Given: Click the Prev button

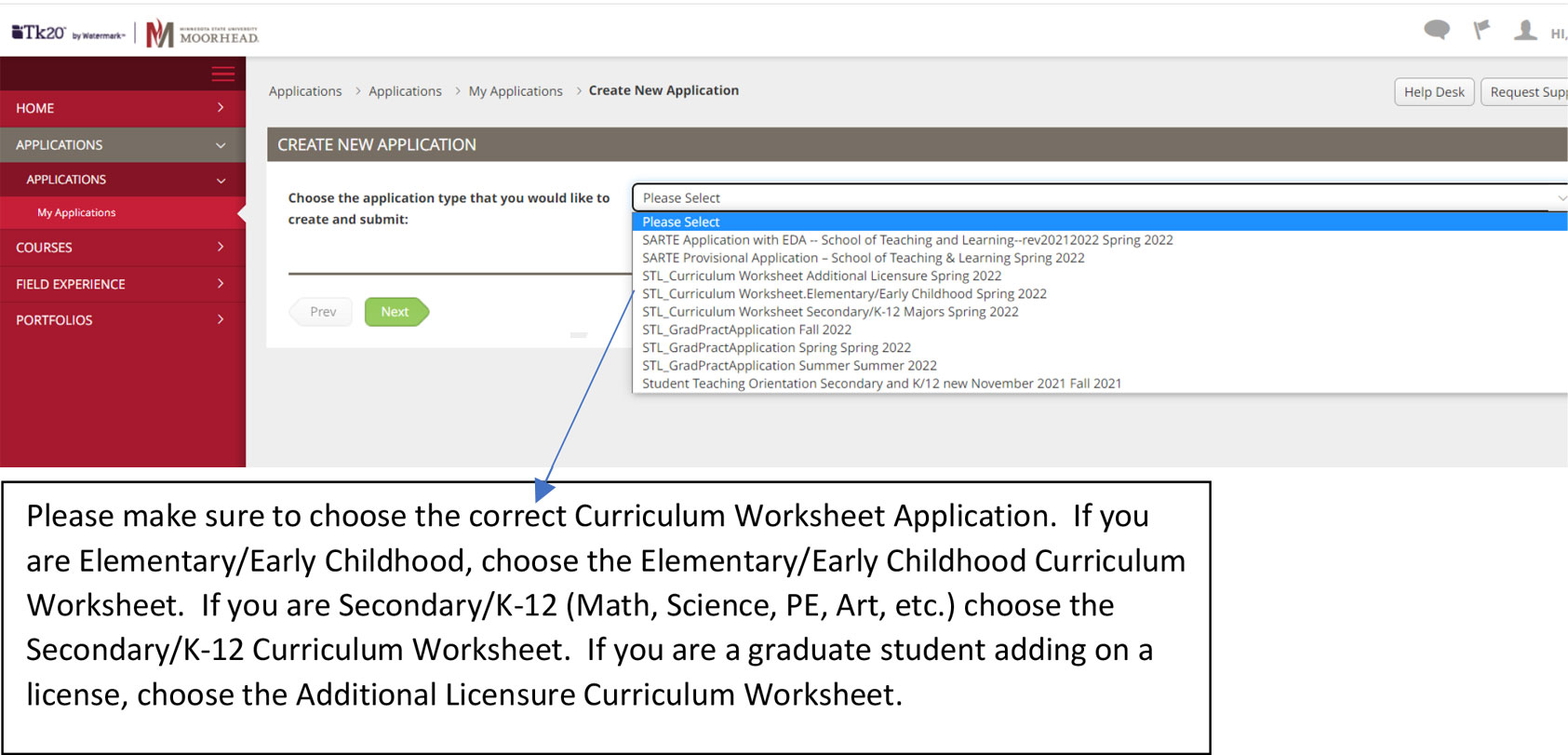Looking at the screenshot, I should (322, 312).
